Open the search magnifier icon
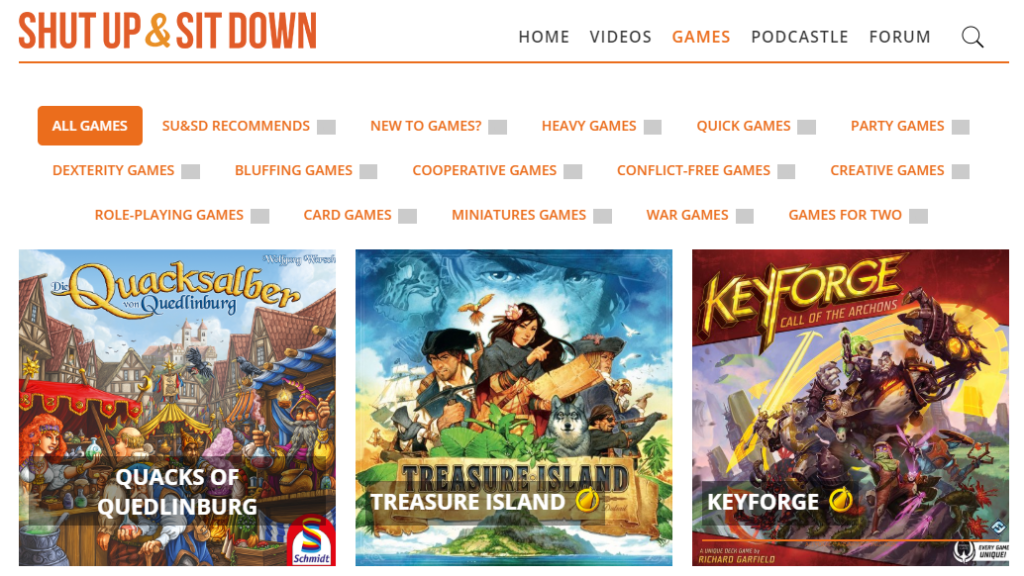Screen dimensions: 1024x576 pos(972,37)
